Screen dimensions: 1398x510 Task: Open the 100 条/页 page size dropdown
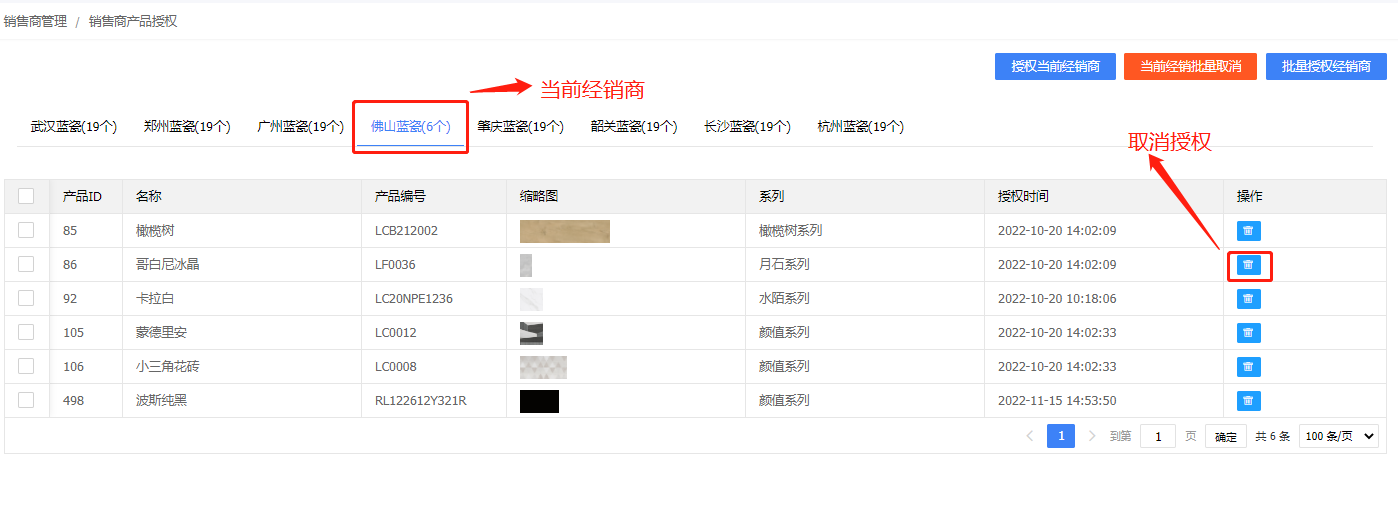(x=1338, y=436)
